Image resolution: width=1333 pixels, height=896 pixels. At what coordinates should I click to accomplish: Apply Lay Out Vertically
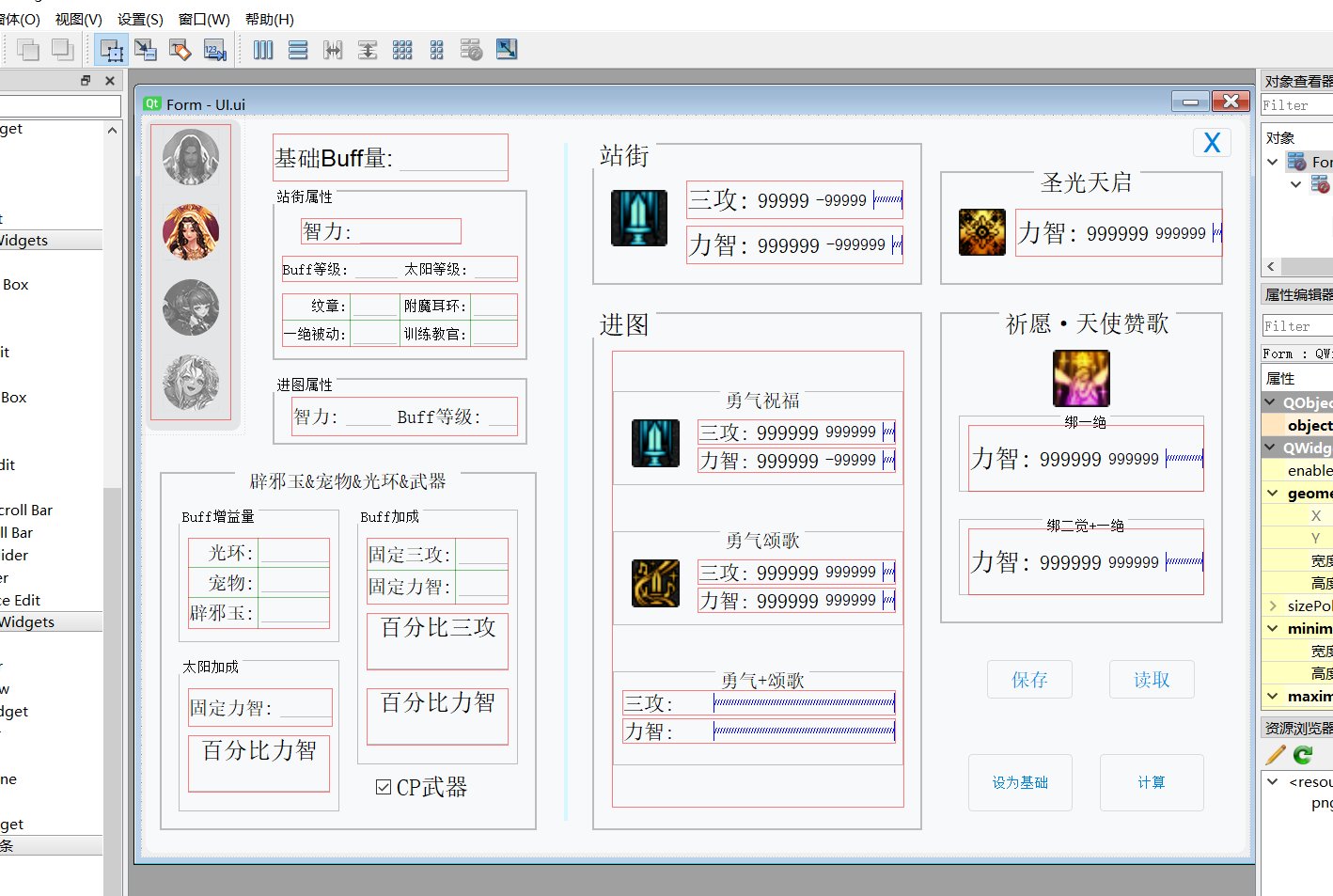pos(298,50)
